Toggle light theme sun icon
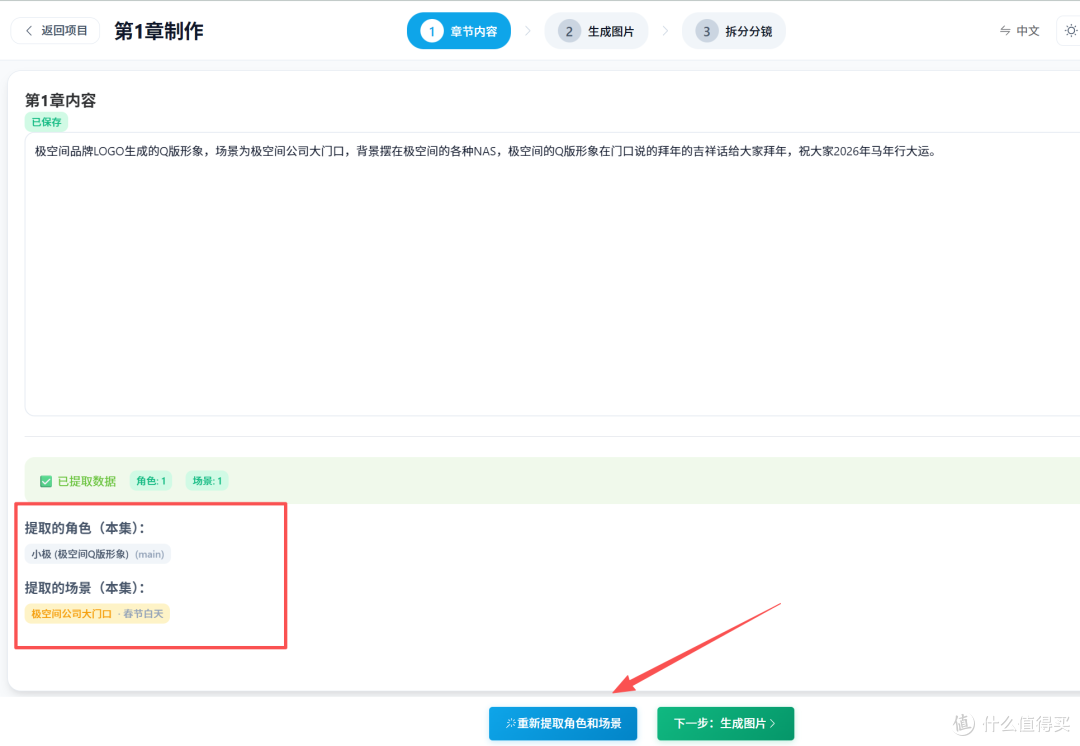The image size is (1080, 746). 1070,31
